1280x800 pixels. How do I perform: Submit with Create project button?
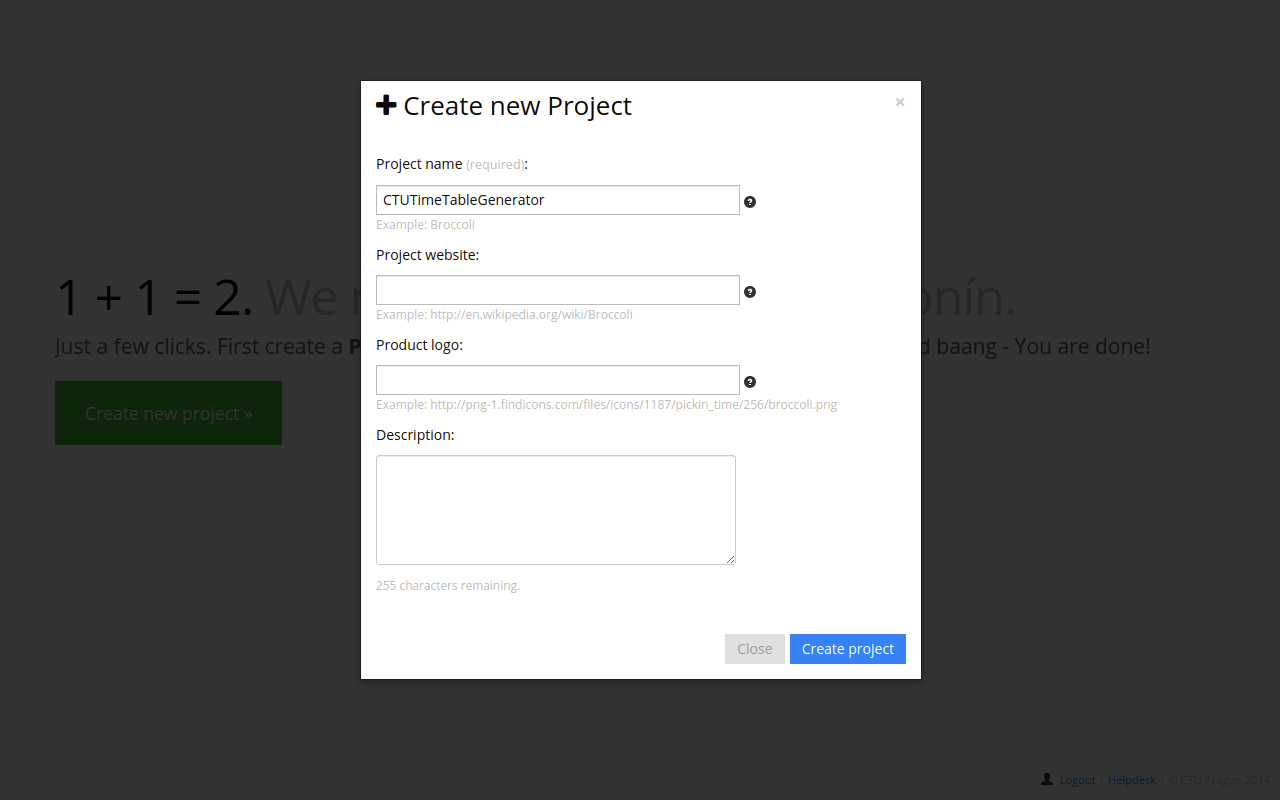(848, 649)
